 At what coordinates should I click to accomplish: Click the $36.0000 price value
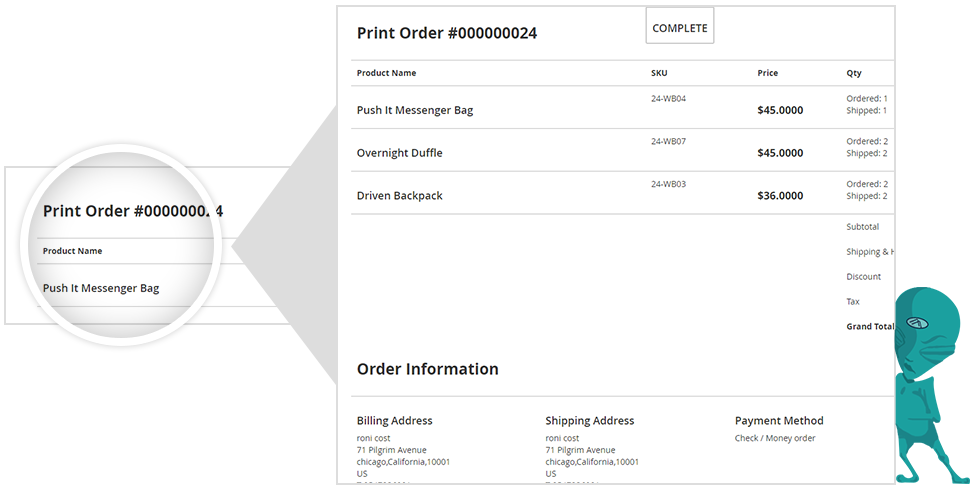(x=780, y=196)
